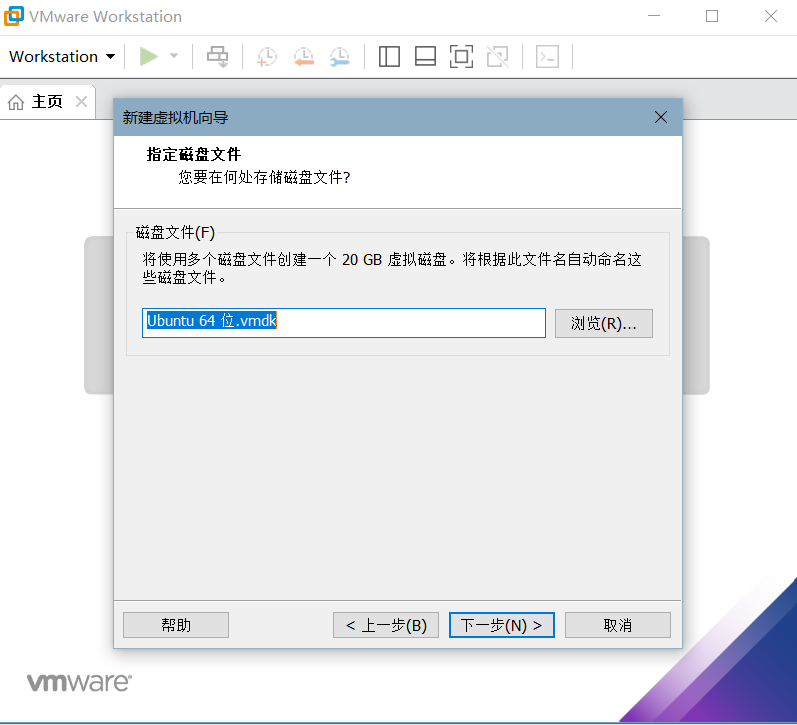
Task: Click the Send Ctrl+Alt+Del toolbar icon
Action: (218, 56)
